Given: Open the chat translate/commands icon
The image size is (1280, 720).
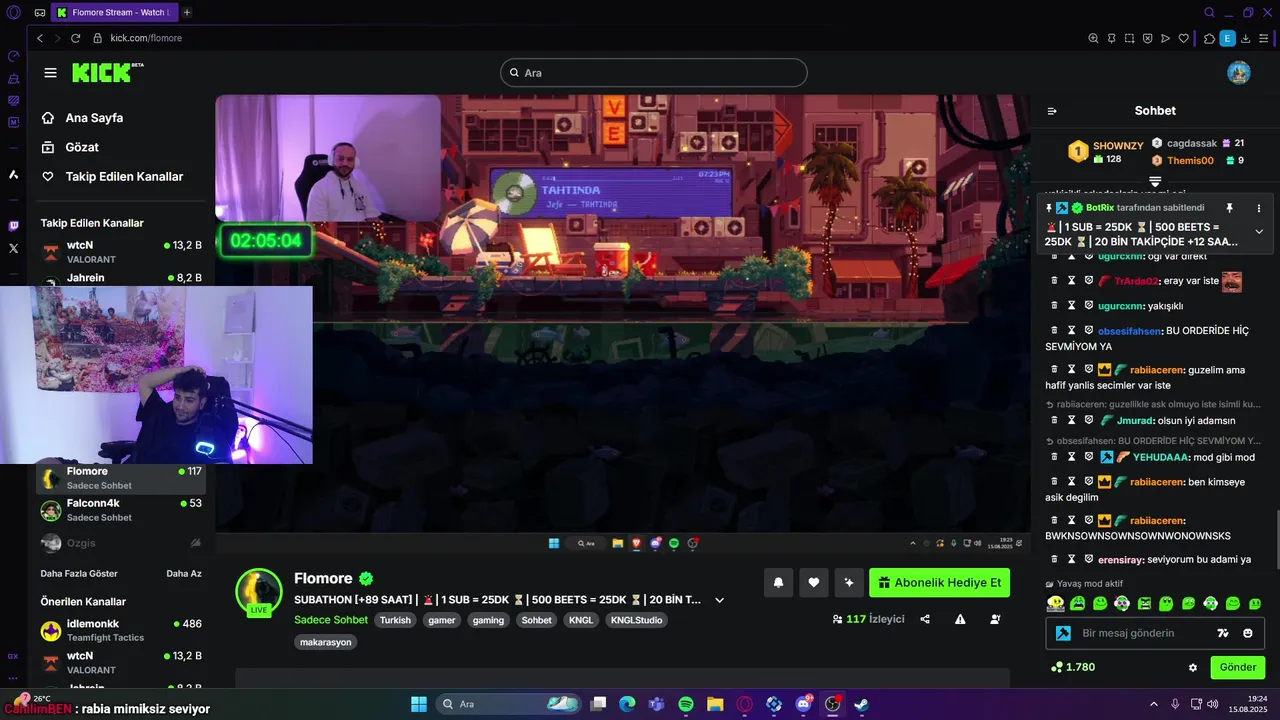Looking at the screenshot, I should (x=1222, y=633).
